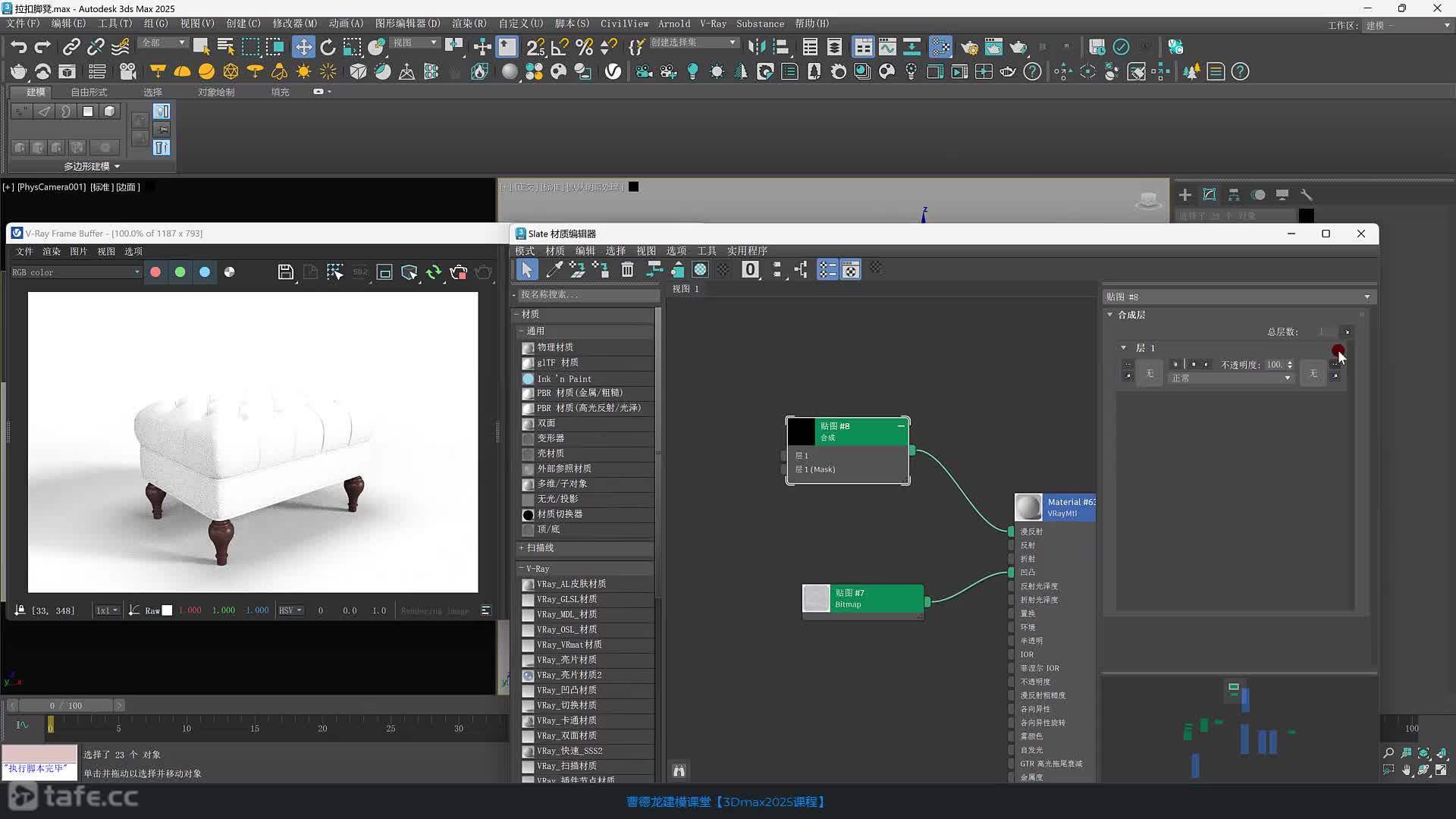
Task: Select the arrow Select Tool in Slate editor
Action: pyautogui.click(x=527, y=269)
